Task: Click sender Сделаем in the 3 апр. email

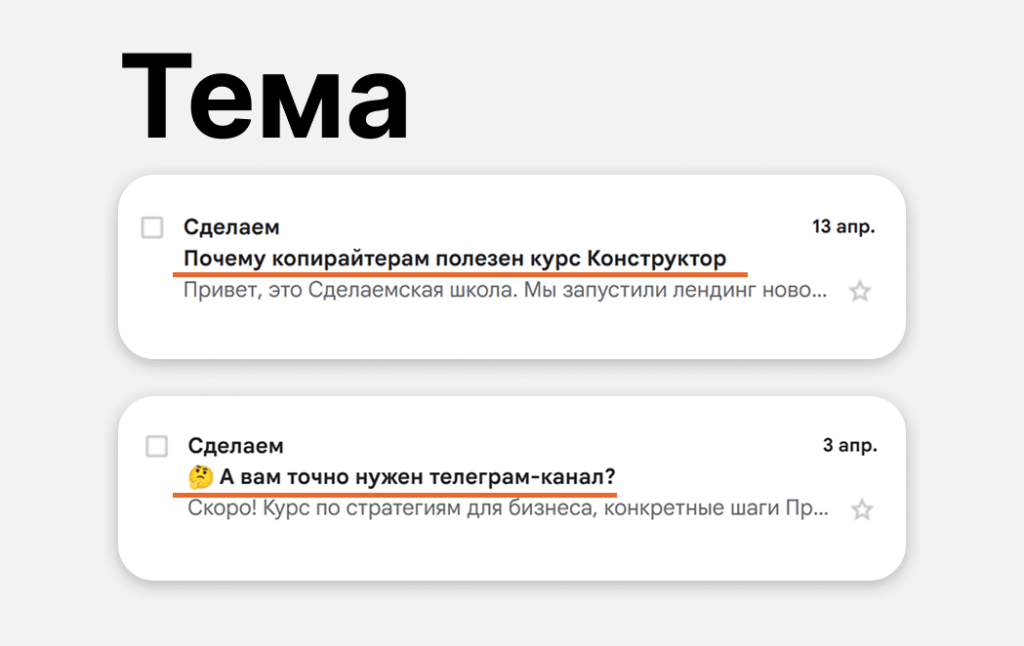Action: (x=236, y=446)
